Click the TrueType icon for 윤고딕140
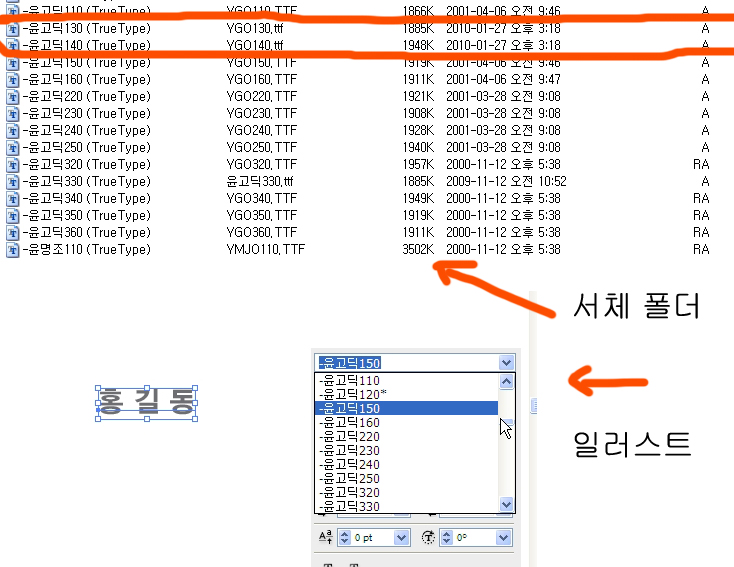The width and height of the screenshot is (734, 567). click(x=13, y=45)
